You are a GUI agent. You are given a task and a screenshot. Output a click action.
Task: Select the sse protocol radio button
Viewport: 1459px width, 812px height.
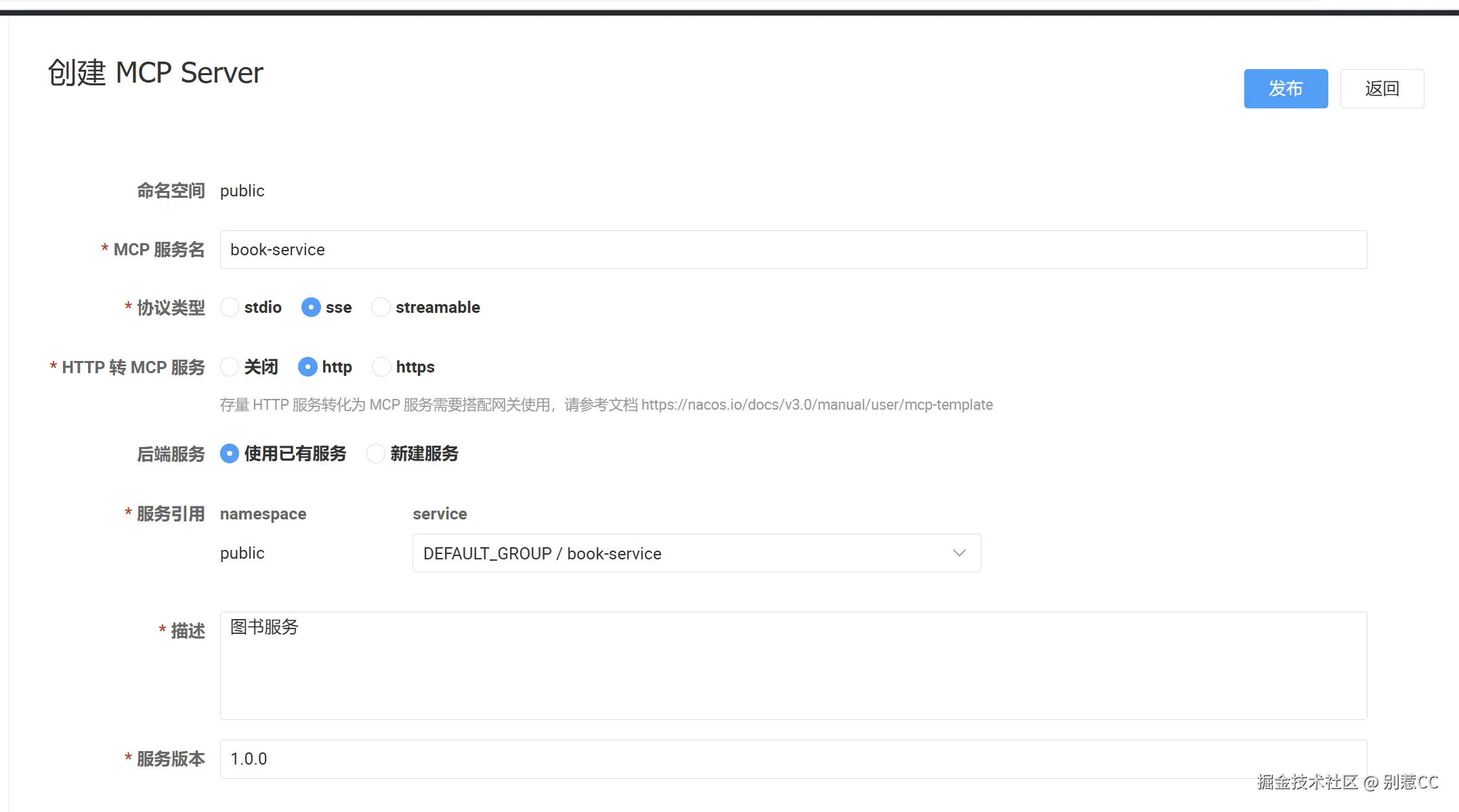coord(311,307)
